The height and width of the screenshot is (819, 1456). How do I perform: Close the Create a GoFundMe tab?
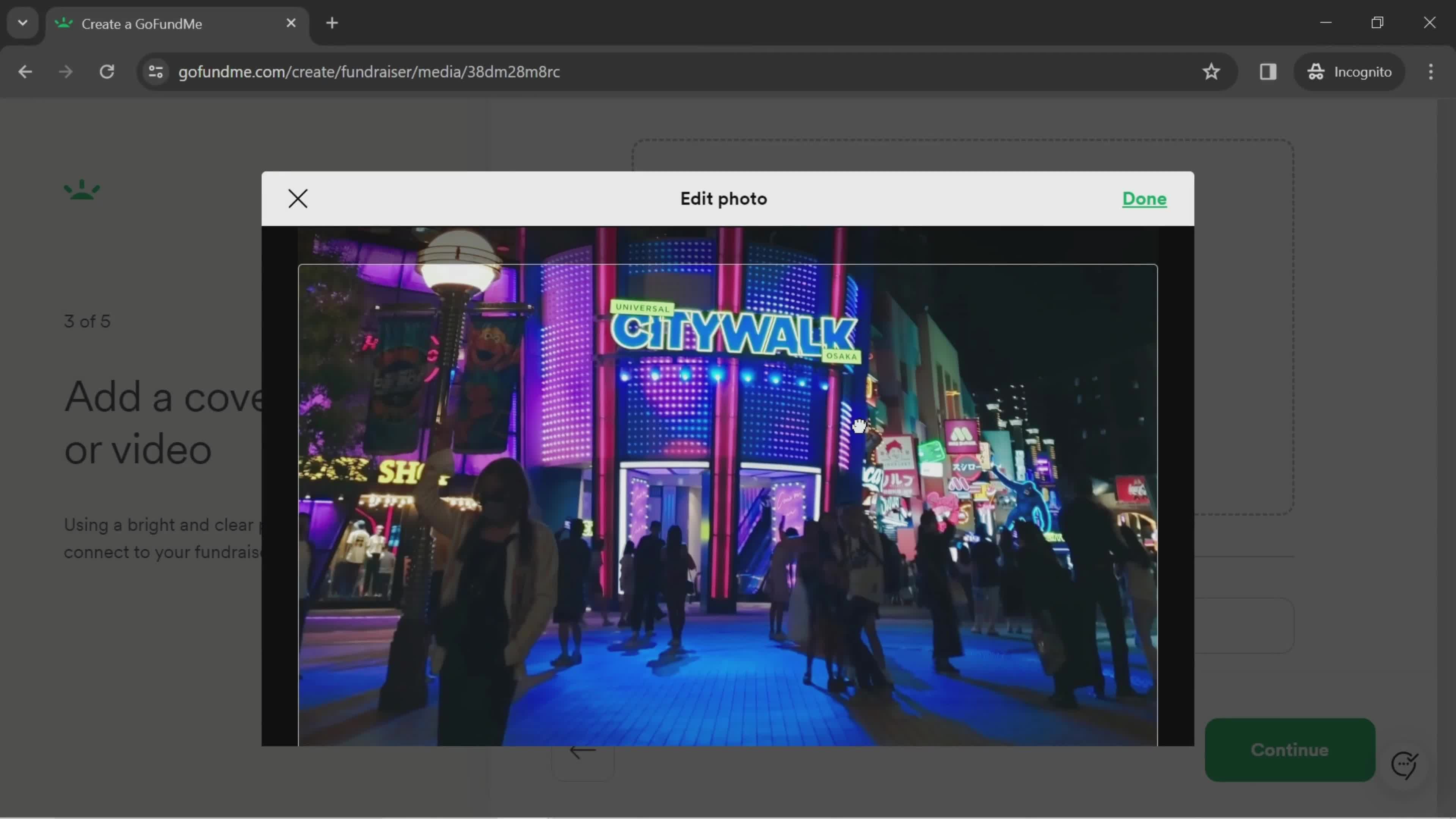tap(291, 23)
